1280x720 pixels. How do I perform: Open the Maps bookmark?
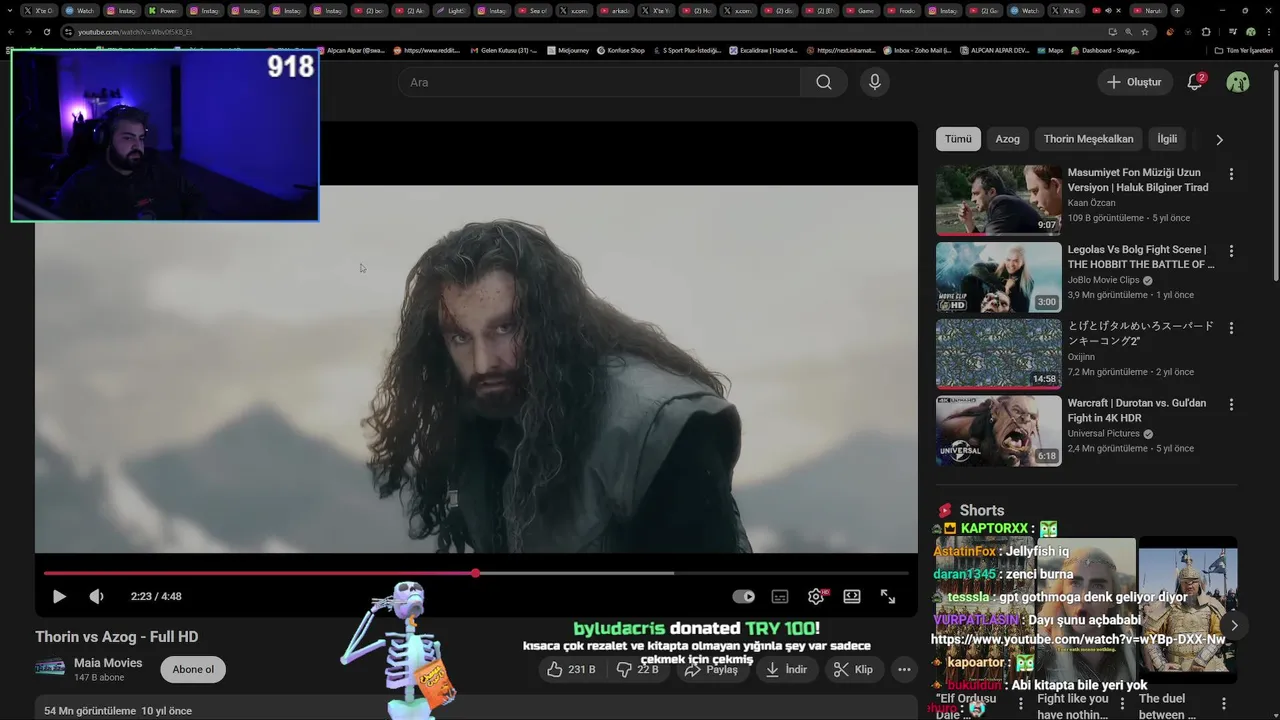[x=1049, y=50]
